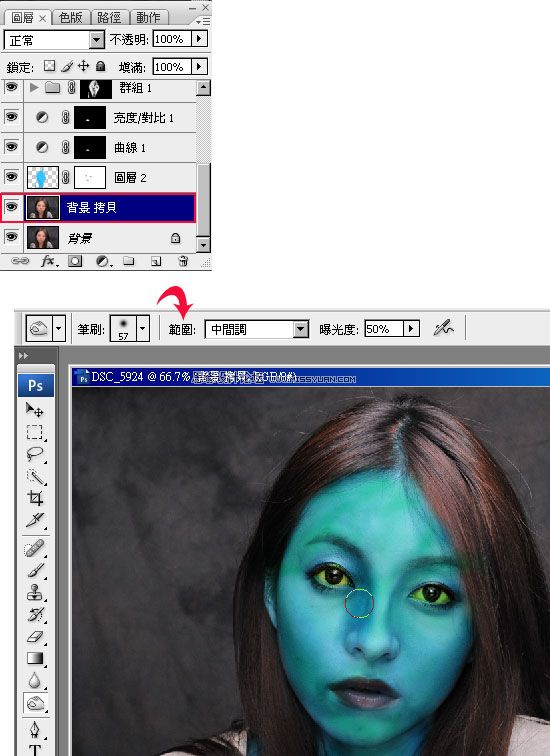550x756 pixels.
Task: Click 圖層 2 layer mask thumbnail
Action: tap(90, 177)
